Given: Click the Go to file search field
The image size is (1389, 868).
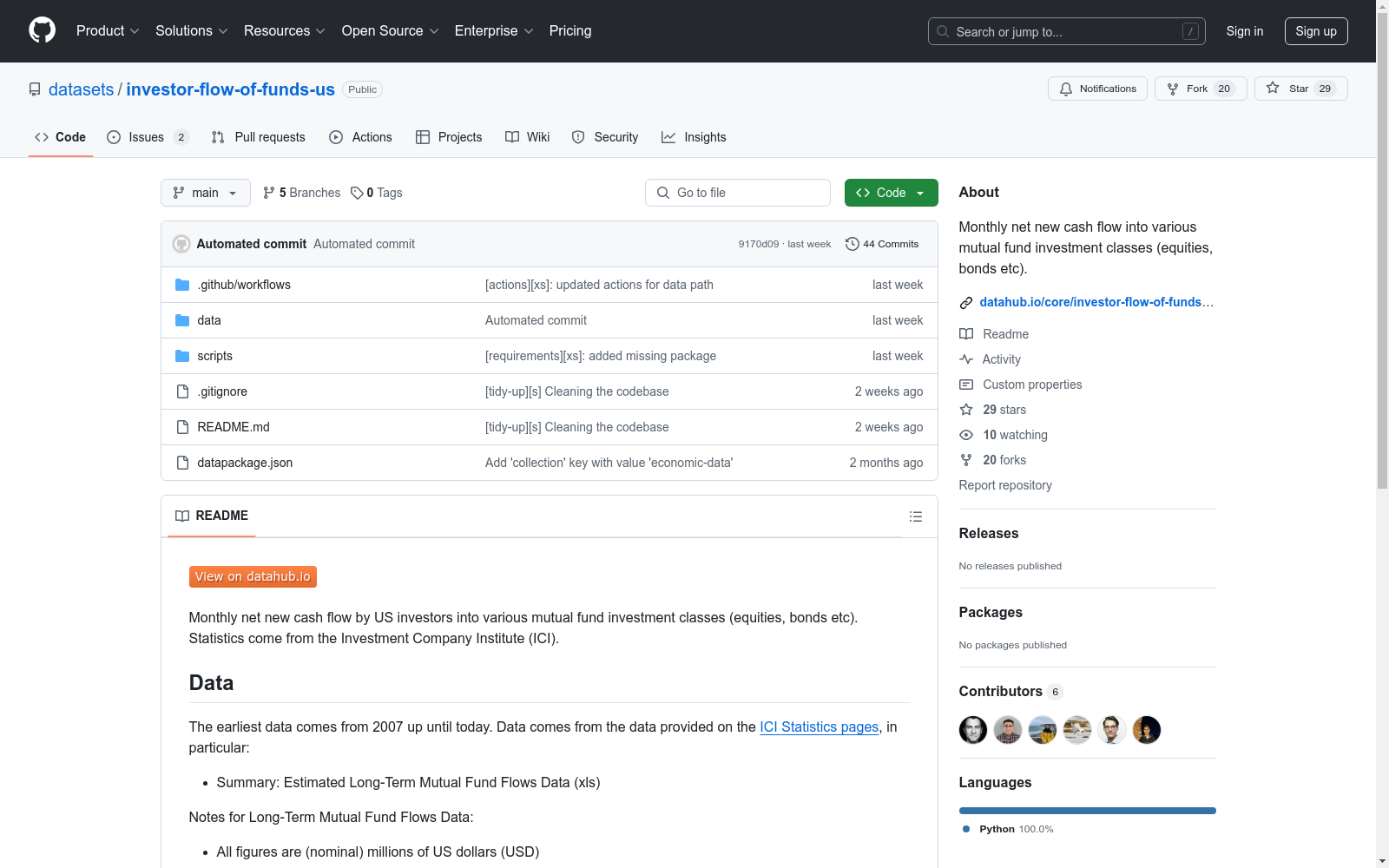Looking at the screenshot, I should coord(738,193).
